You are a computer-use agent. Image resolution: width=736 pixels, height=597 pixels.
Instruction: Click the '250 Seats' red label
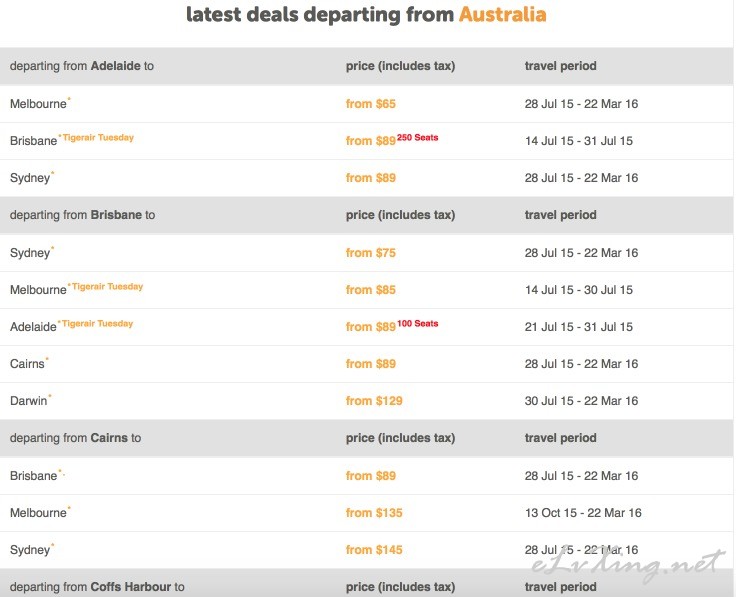(417, 138)
